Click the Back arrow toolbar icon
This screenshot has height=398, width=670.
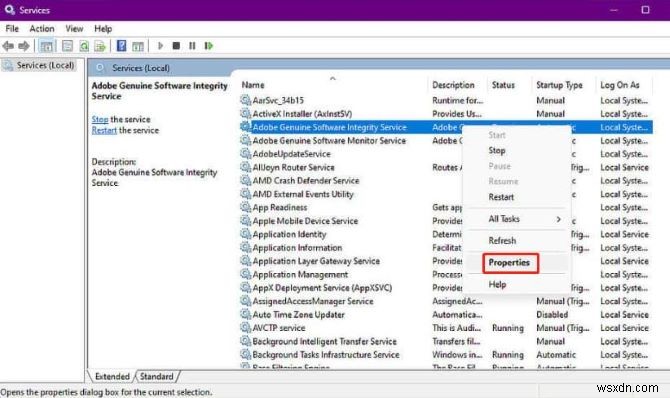[x=8, y=46]
